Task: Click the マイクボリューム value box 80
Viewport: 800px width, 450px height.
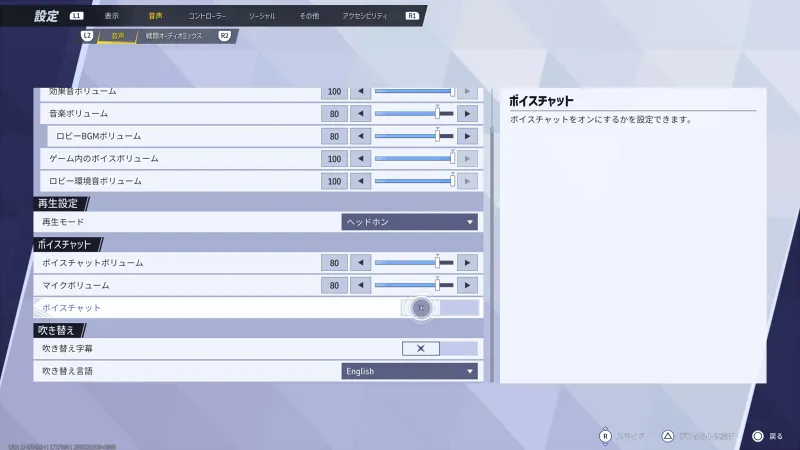Action: click(x=334, y=285)
